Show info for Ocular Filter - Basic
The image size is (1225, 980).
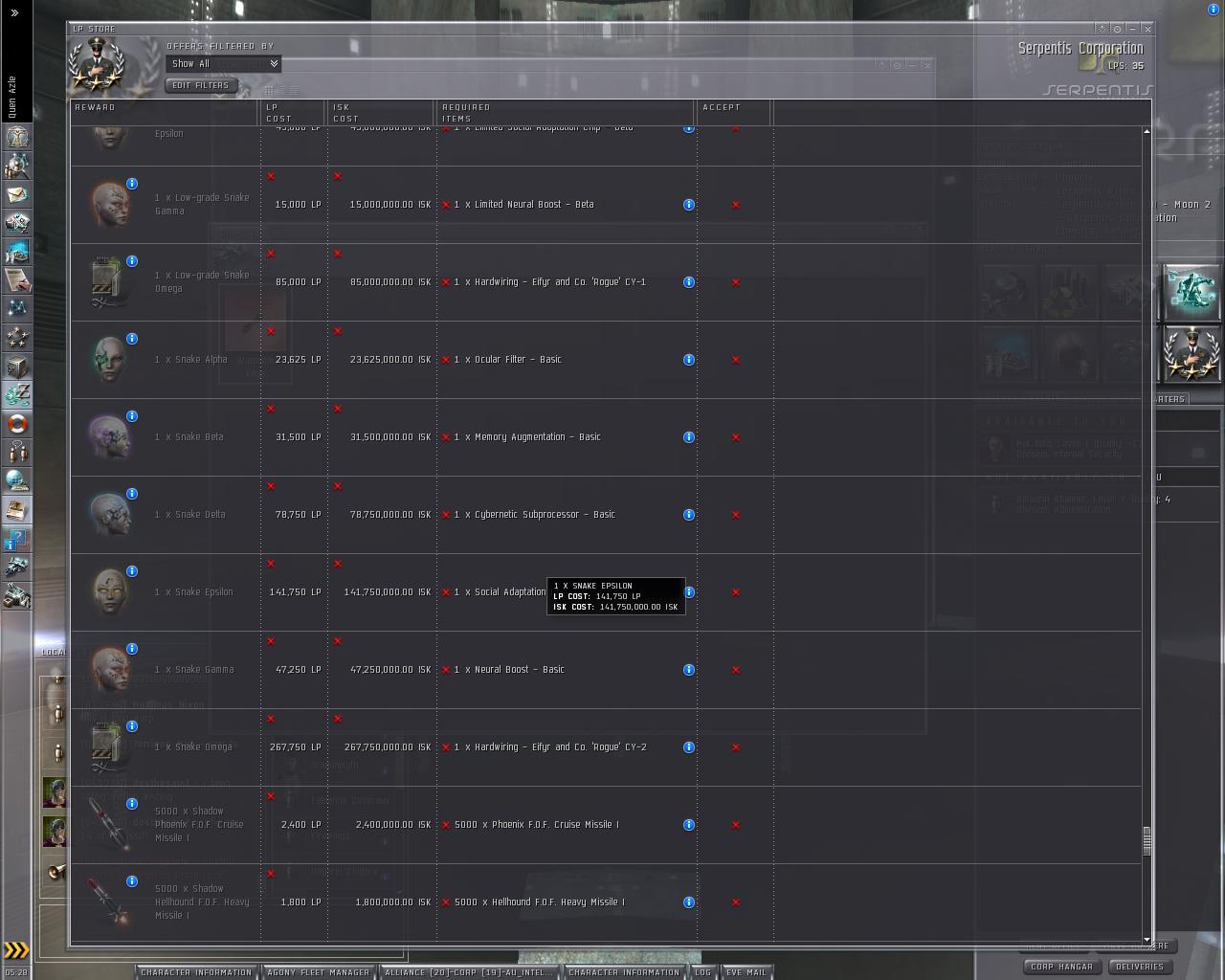688,360
